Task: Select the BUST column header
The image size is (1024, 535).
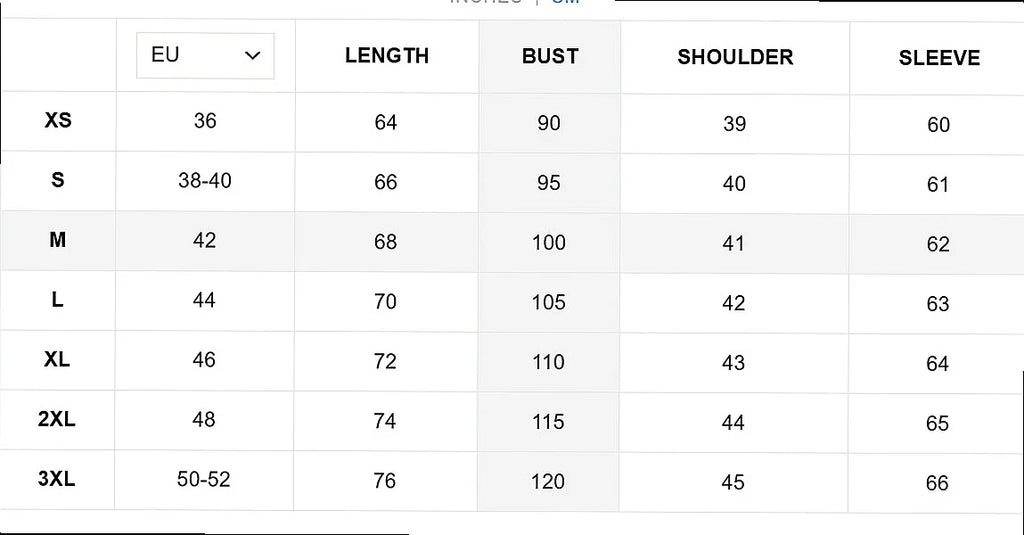Action: [550, 56]
